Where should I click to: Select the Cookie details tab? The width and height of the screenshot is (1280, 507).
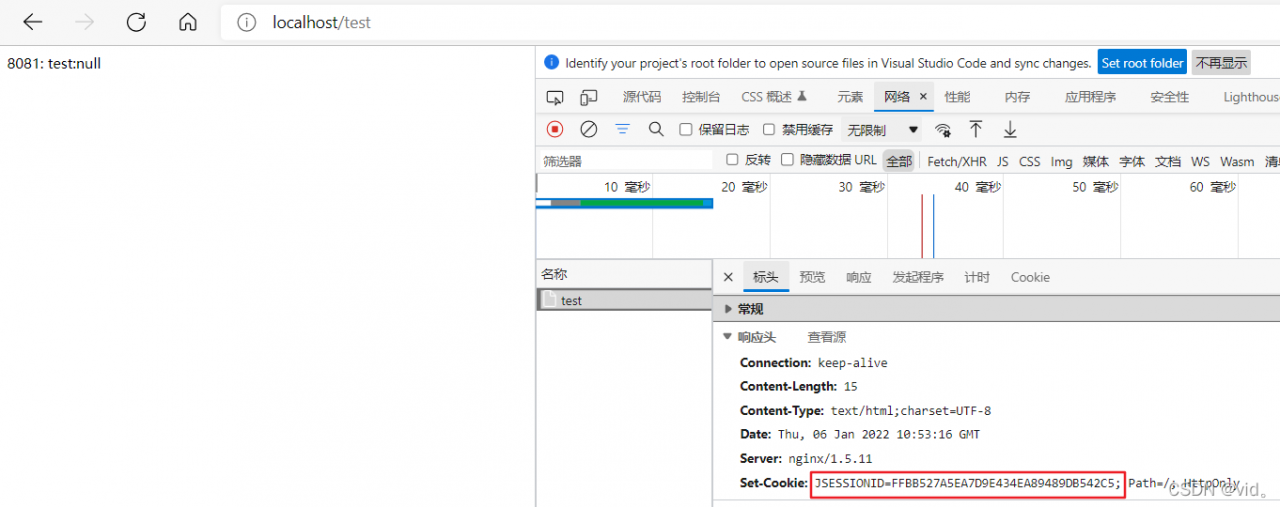click(1030, 277)
